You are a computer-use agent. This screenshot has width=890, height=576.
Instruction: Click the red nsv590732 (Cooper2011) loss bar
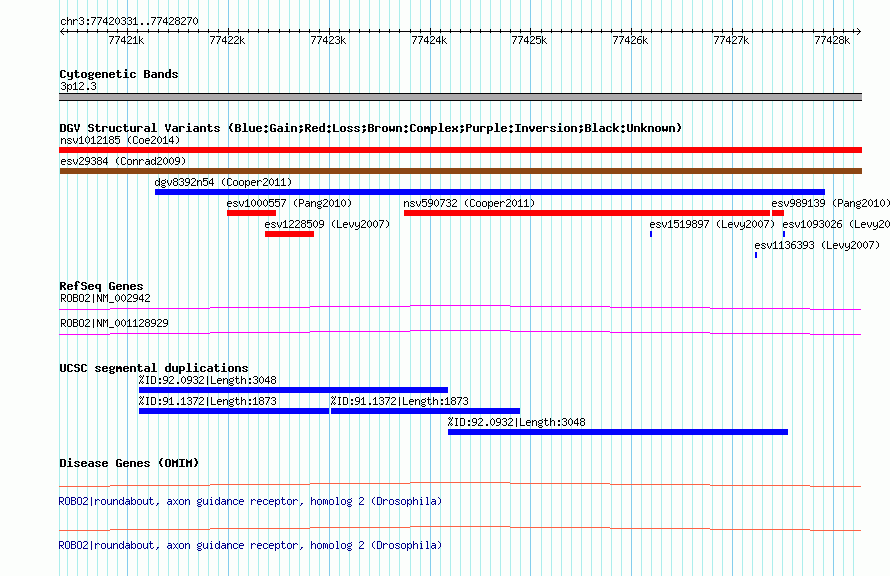tap(587, 213)
